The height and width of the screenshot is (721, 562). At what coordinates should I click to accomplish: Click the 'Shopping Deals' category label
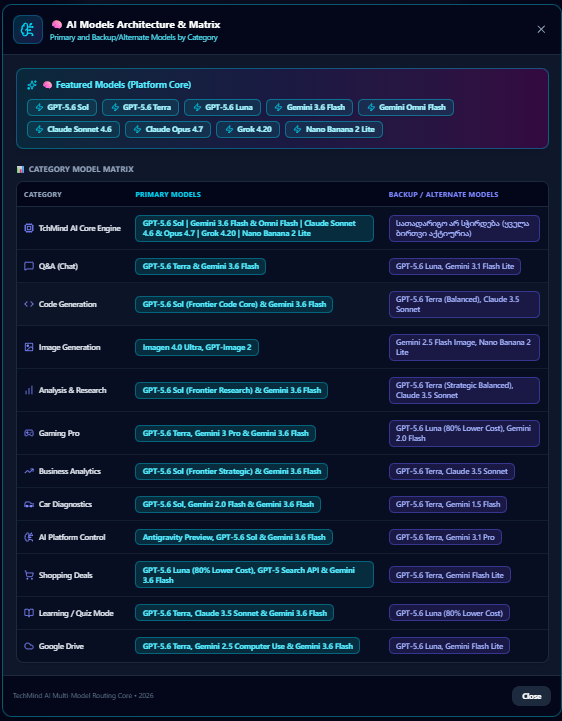pos(66,575)
